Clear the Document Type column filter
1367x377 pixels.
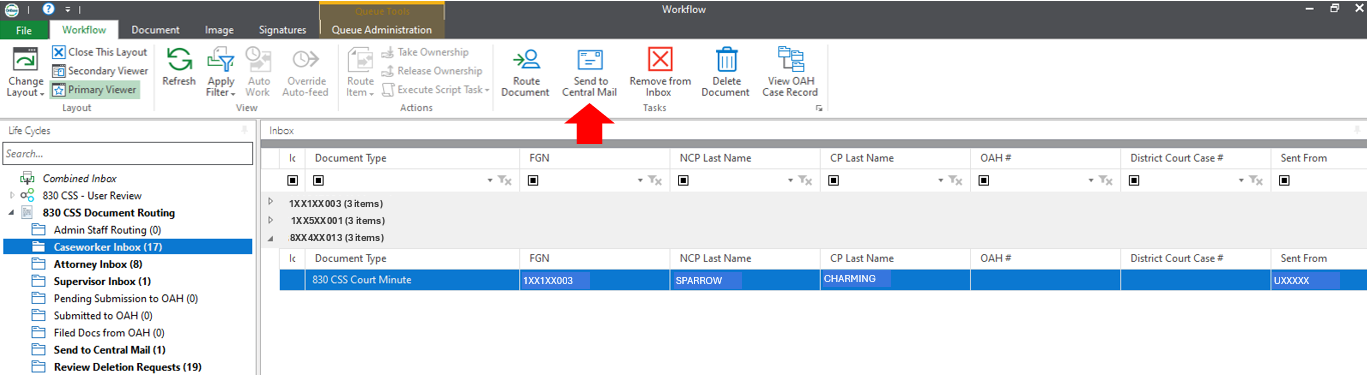tap(505, 181)
